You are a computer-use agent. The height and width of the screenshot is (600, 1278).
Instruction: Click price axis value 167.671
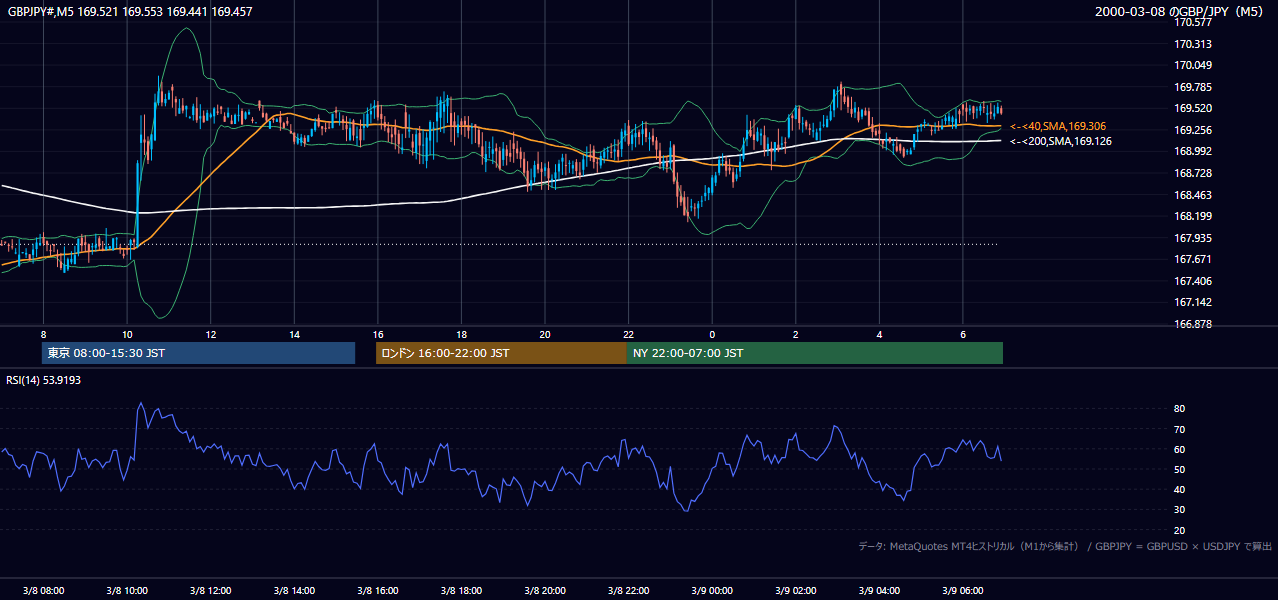pyautogui.click(x=1192, y=259)
